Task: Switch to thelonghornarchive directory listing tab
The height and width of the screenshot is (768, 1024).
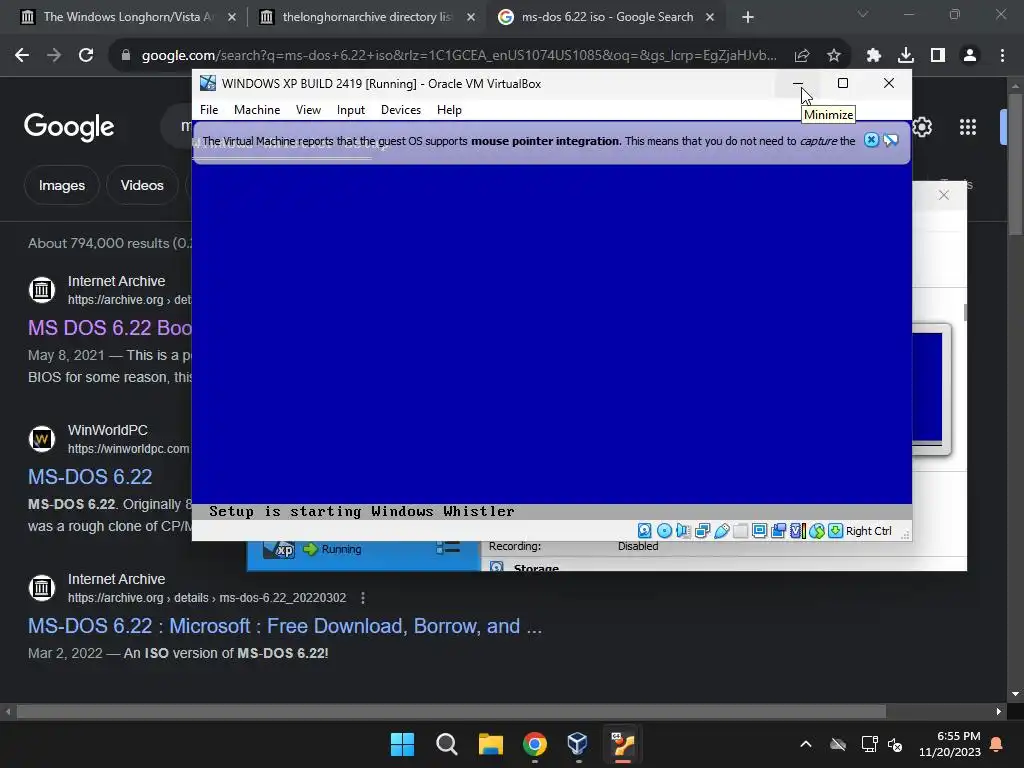Action: click(x=366, y=17)
